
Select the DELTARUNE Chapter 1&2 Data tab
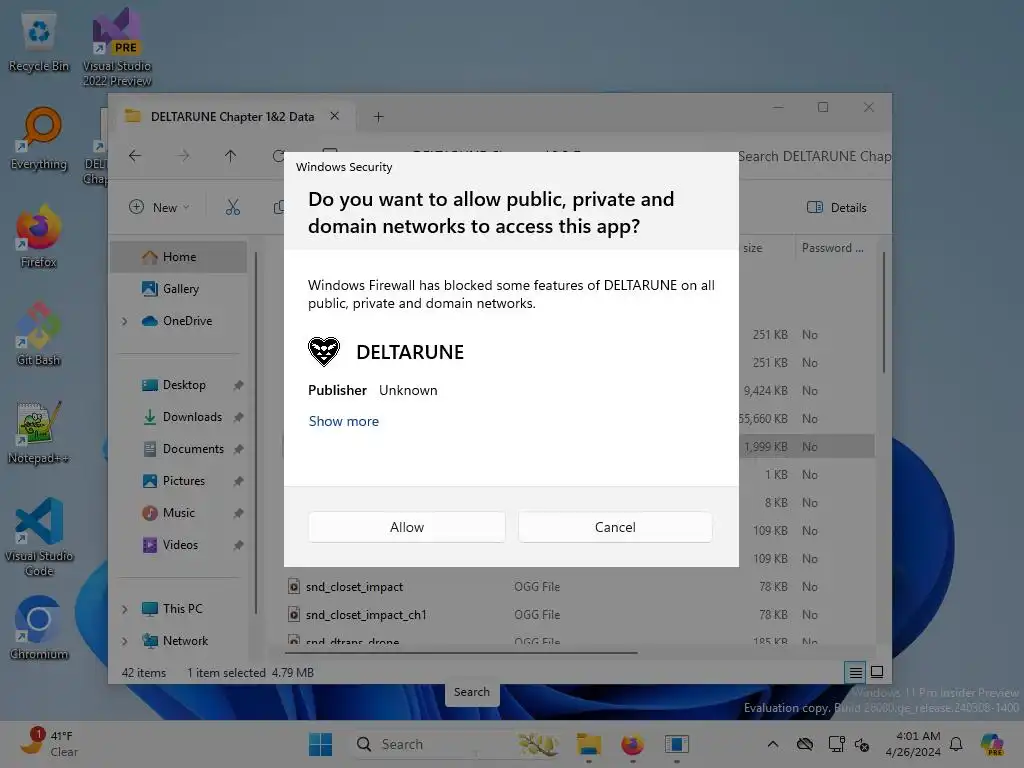(232, 116)
